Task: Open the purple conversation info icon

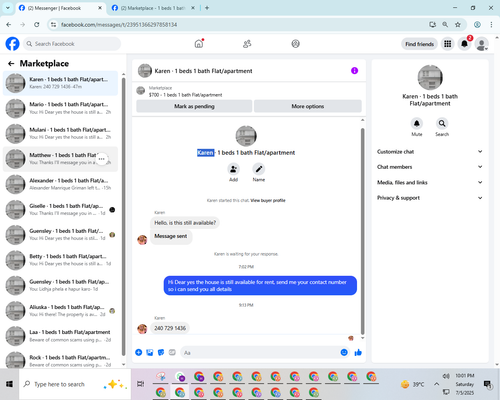Action: 354,71
